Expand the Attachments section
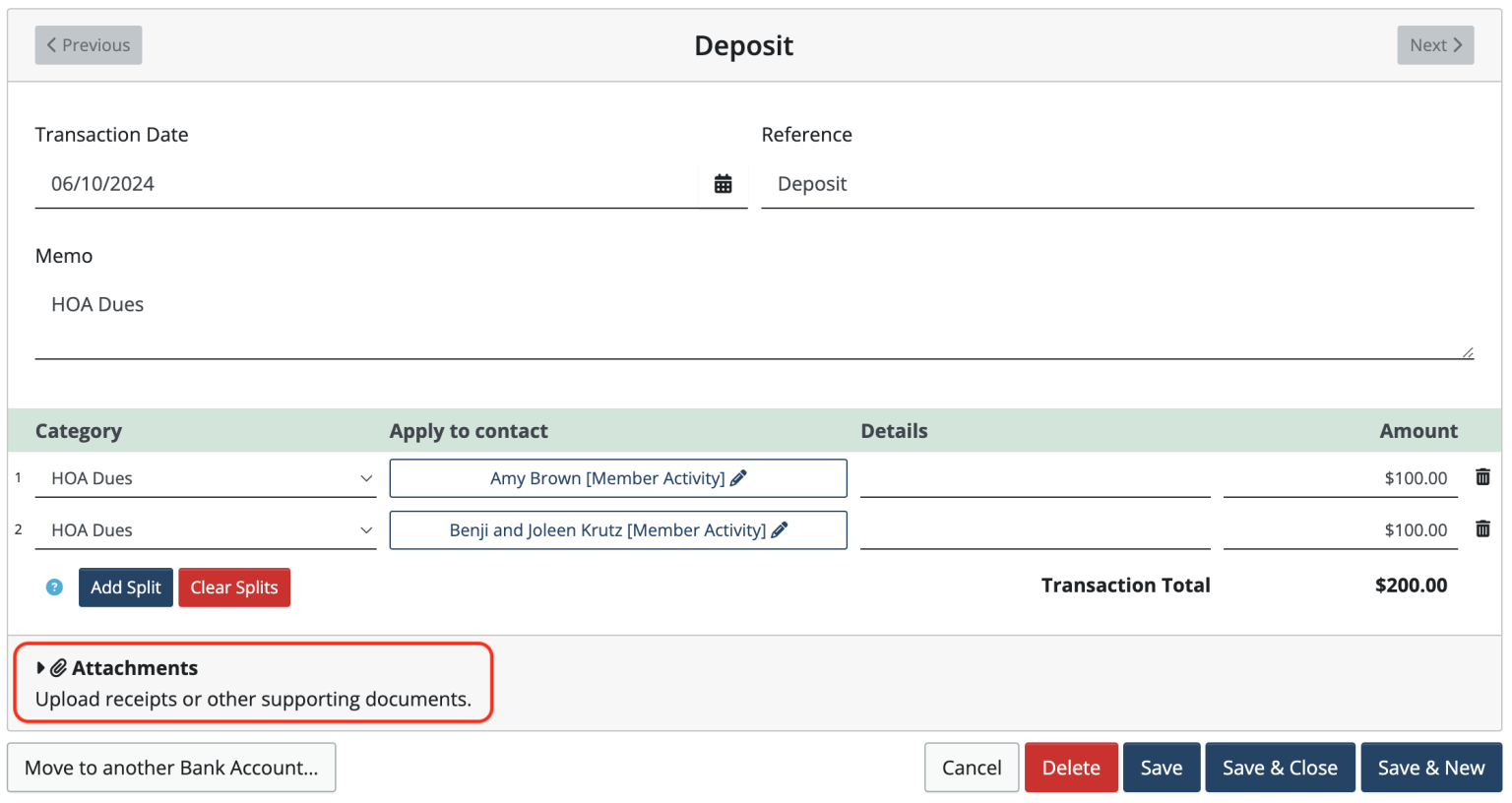1512x803 pixels. 41,667
